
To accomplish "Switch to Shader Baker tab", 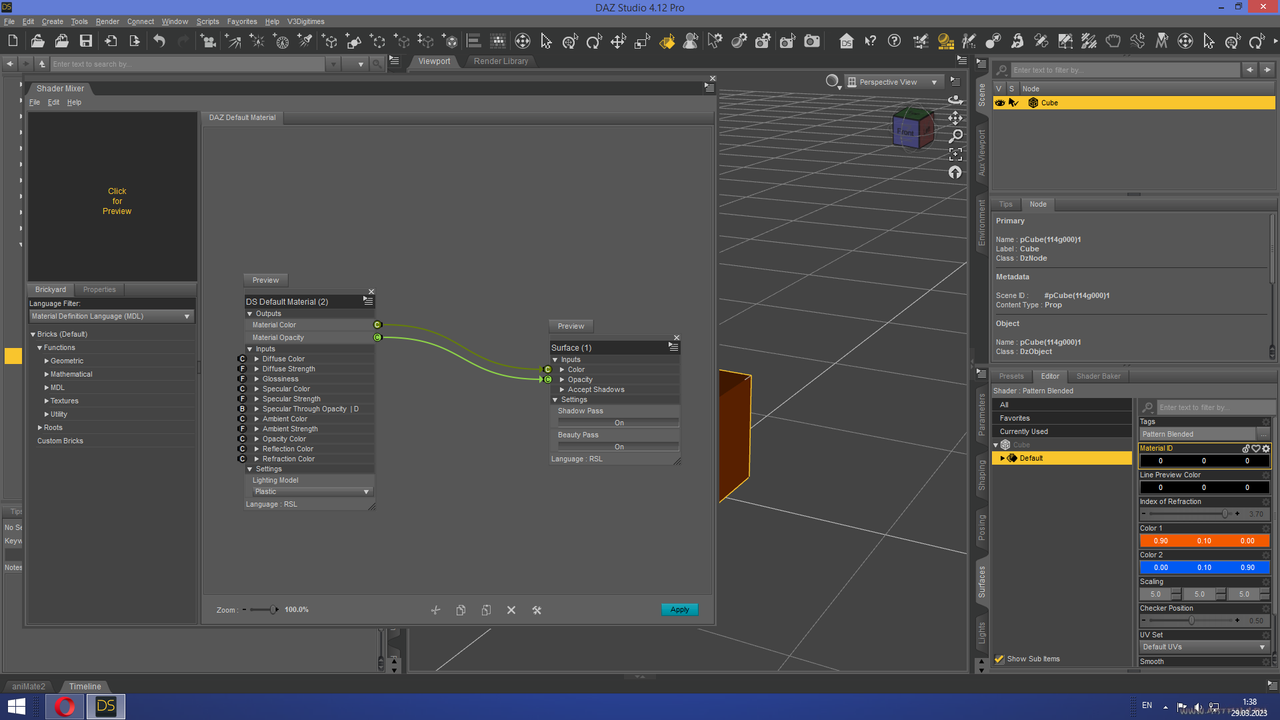I will (x=1098, y=376).
